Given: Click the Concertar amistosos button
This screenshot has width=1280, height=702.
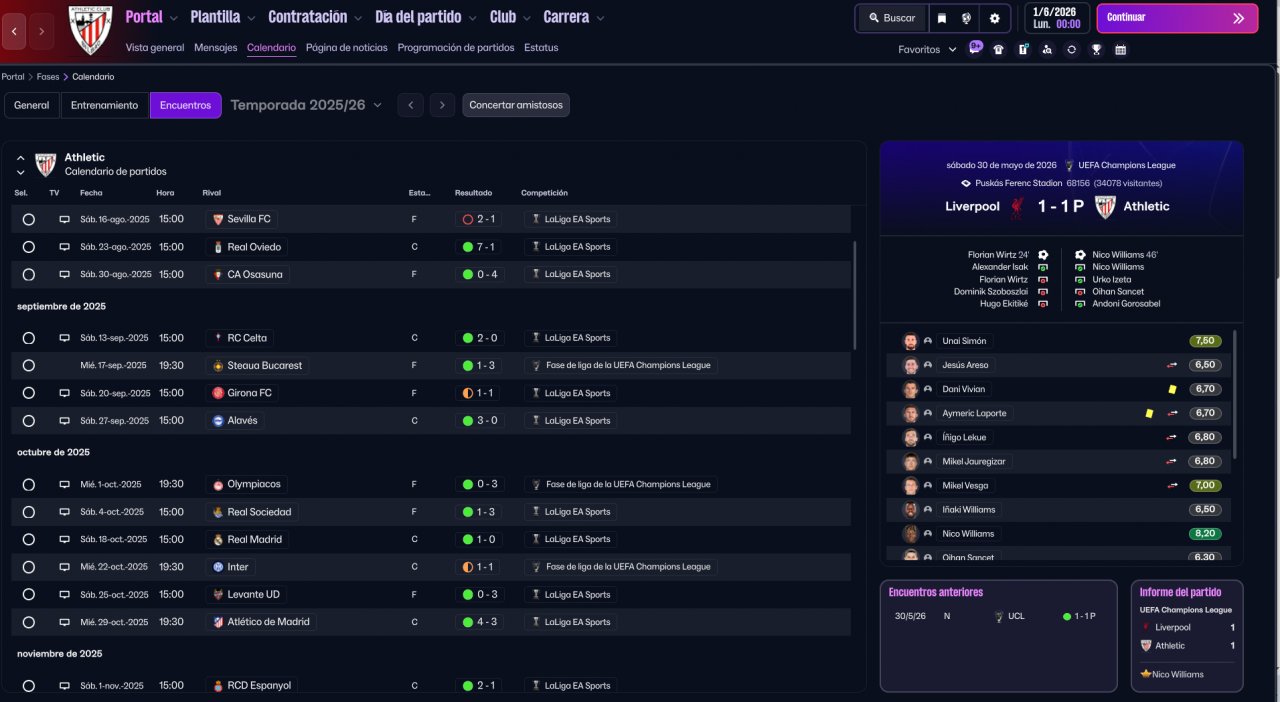Looking at the screenshot, I should pos(516,105).
